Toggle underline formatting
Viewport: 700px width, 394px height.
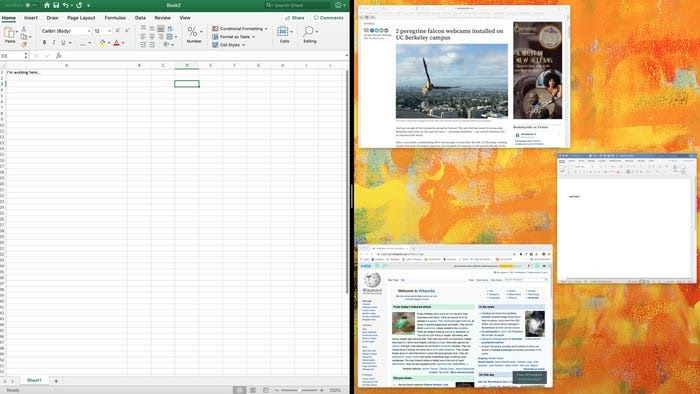[63, 43]
